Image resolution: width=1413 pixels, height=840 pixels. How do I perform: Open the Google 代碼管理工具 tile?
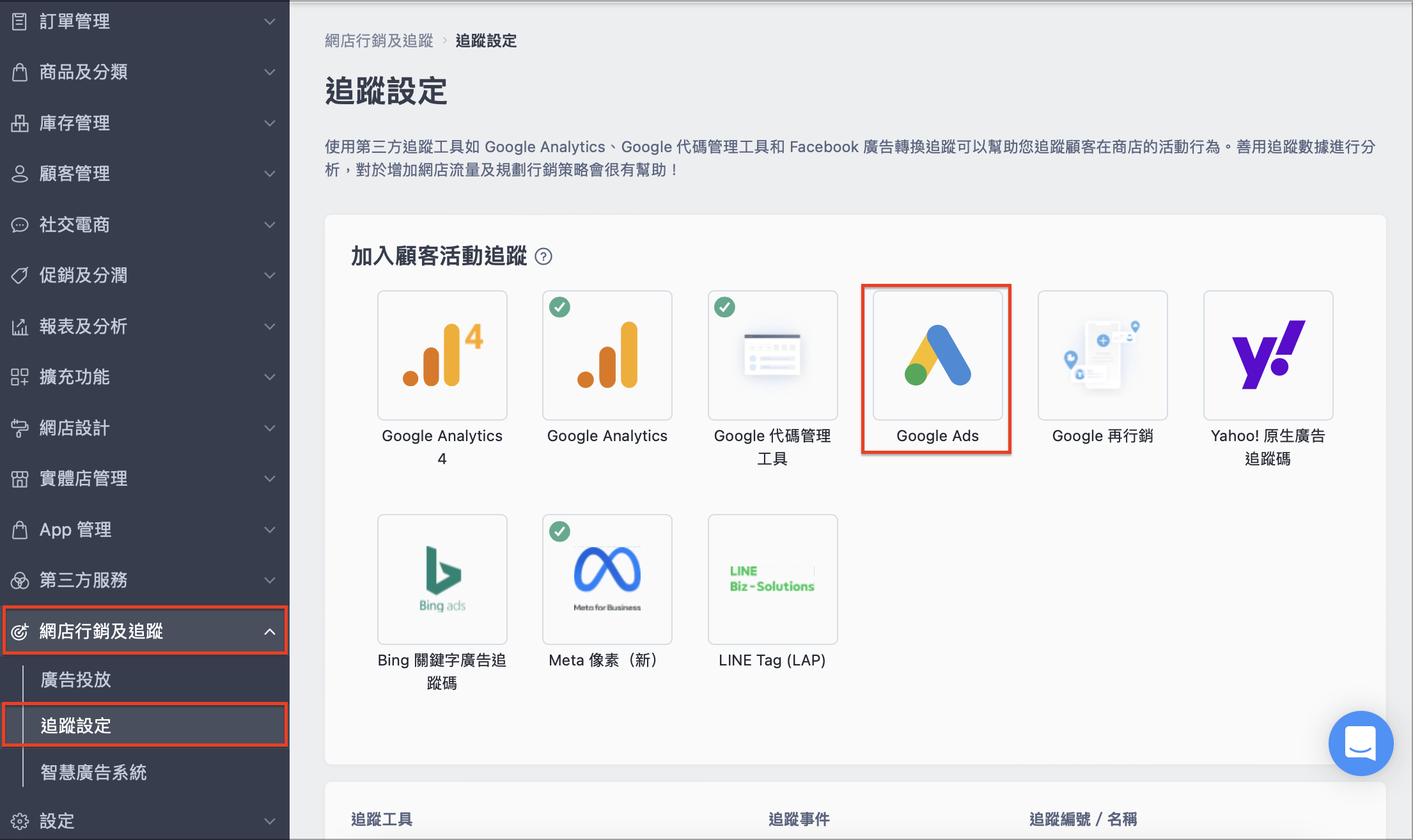pyautogui.click(x=773, y=355)
